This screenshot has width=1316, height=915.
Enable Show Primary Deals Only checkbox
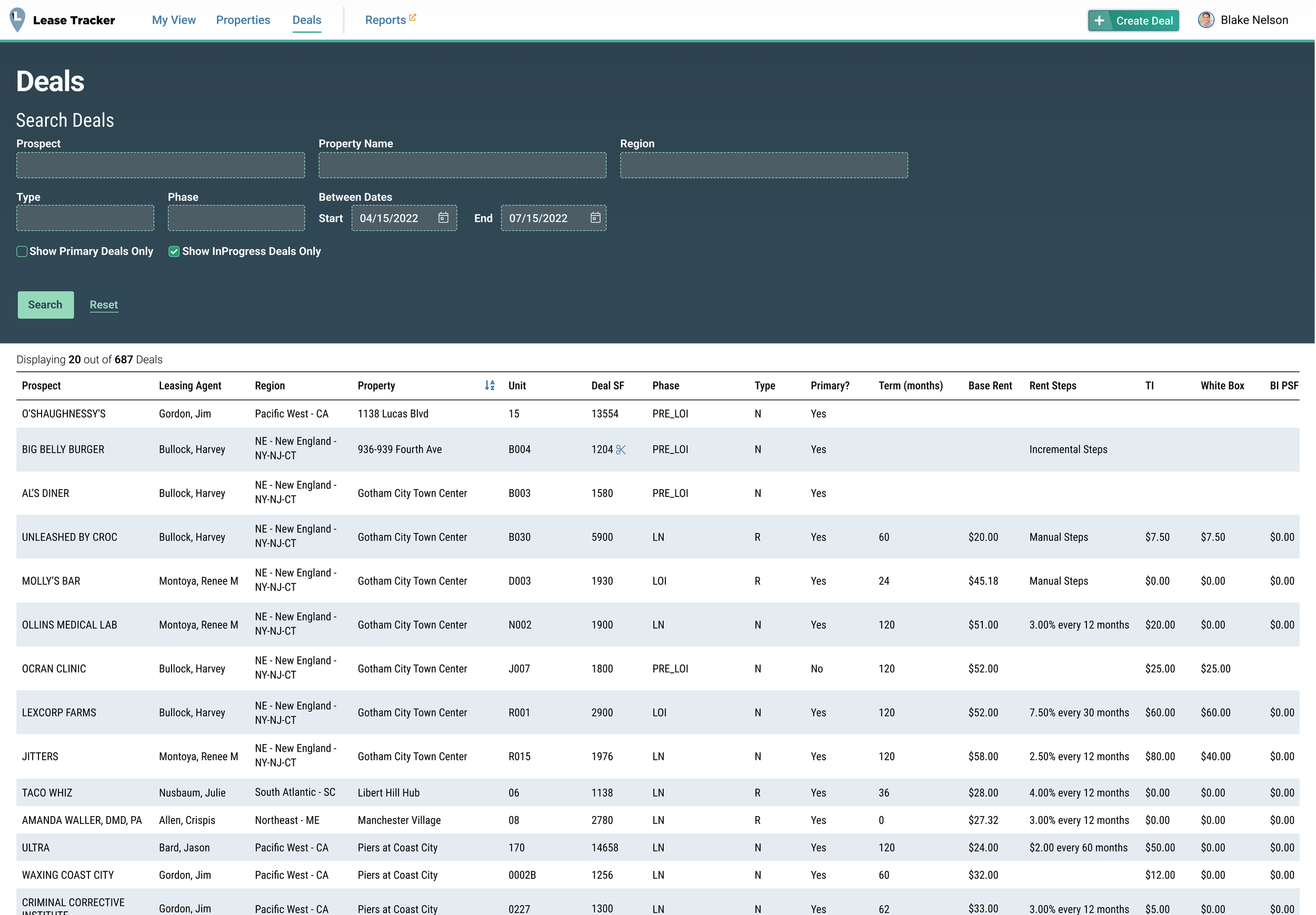tap(22, 252)
